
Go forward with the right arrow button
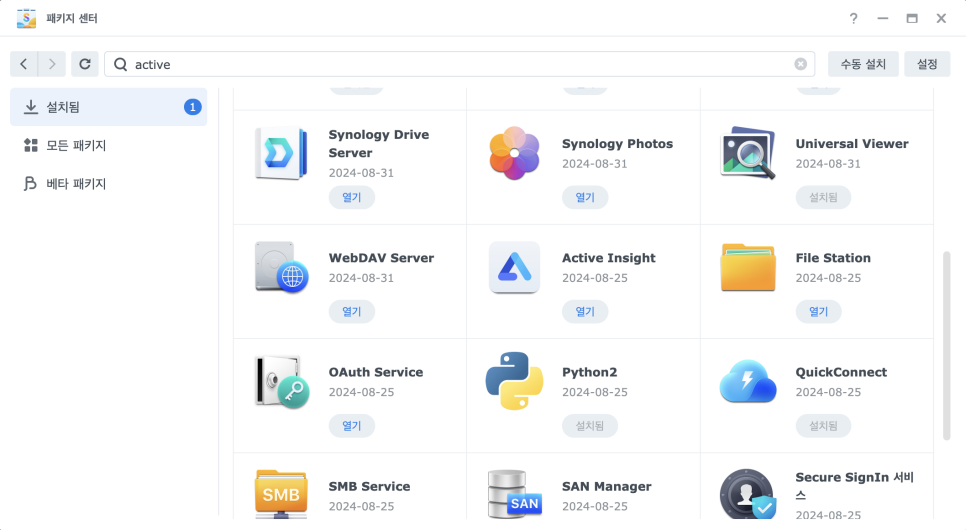52,64
